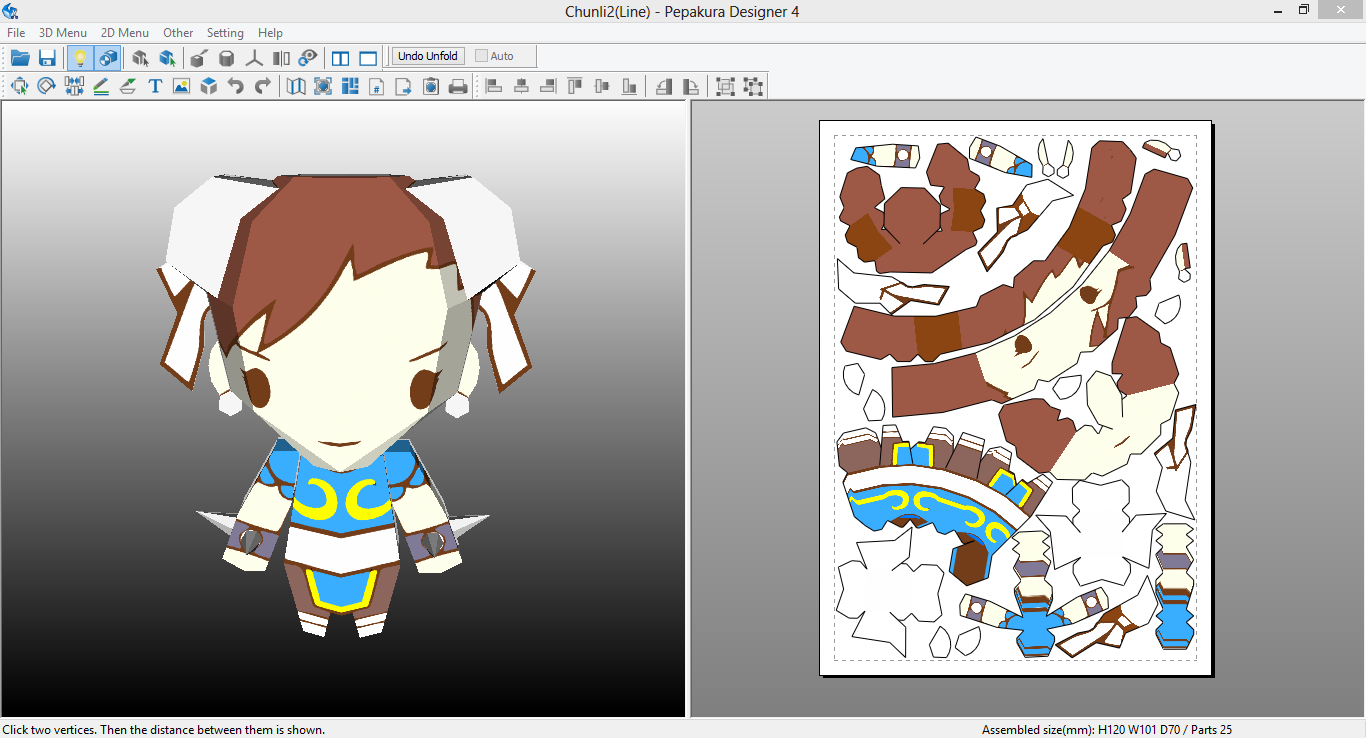The height and width of the screenshot is (738, 1366).
Task: Click the gray cube with cursor icon
Action: (140, 57)
